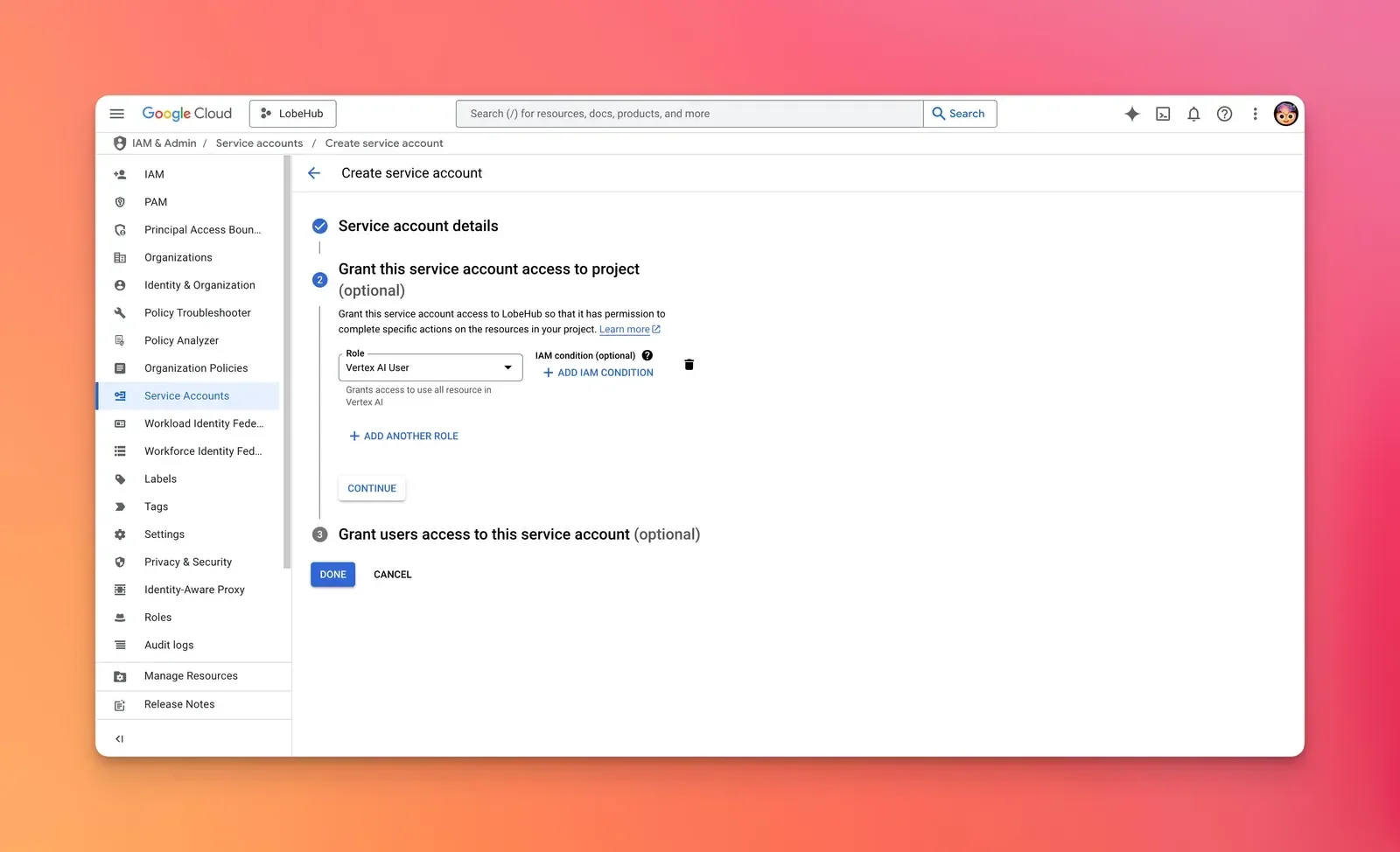
Task: Open Workforce Identity Federation page
Action: [188, 451]
